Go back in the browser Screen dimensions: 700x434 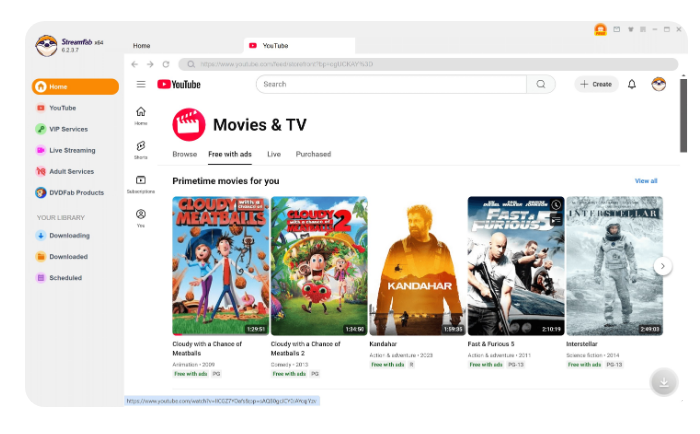(x=135, y=64)
